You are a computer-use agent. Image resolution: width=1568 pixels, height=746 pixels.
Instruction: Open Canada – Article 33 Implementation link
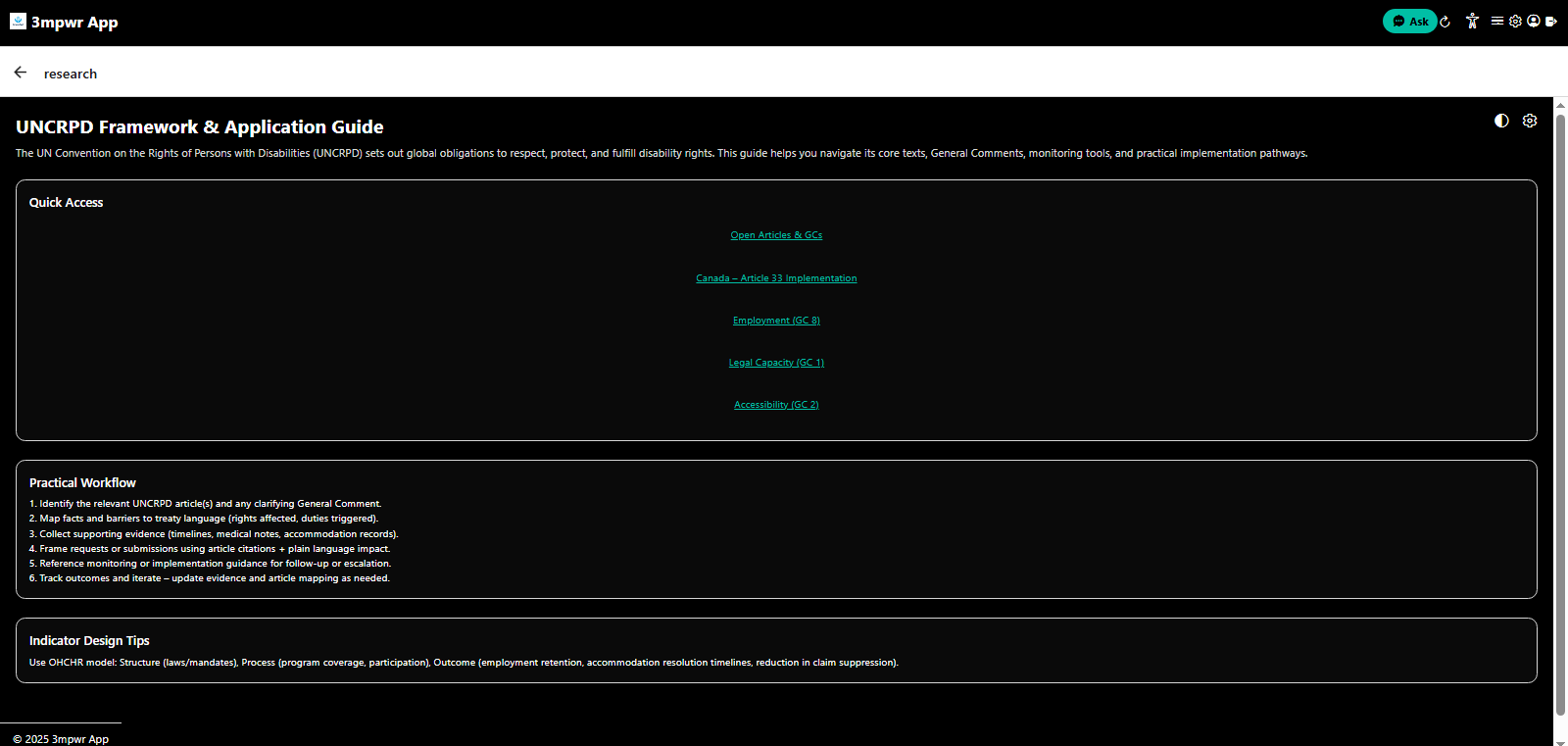tap(776, 278)
